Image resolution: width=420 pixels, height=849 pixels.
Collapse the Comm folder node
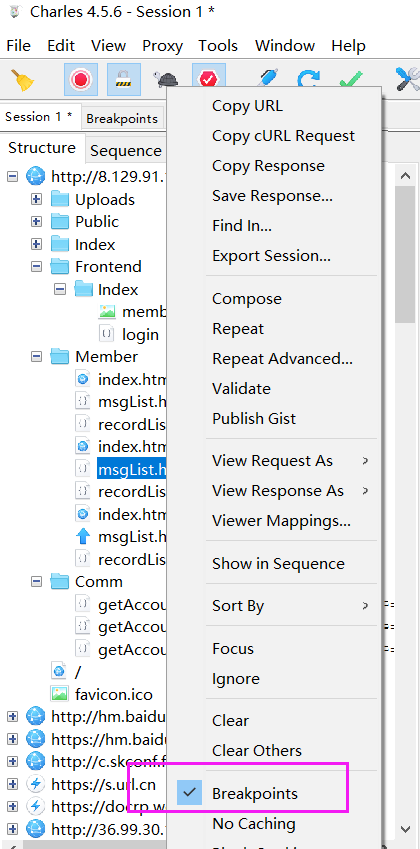(x=36, y=582)
